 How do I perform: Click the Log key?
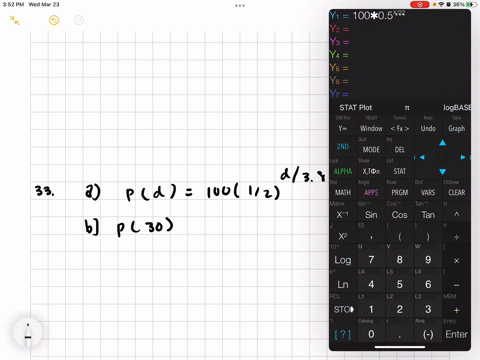point(343,260)
